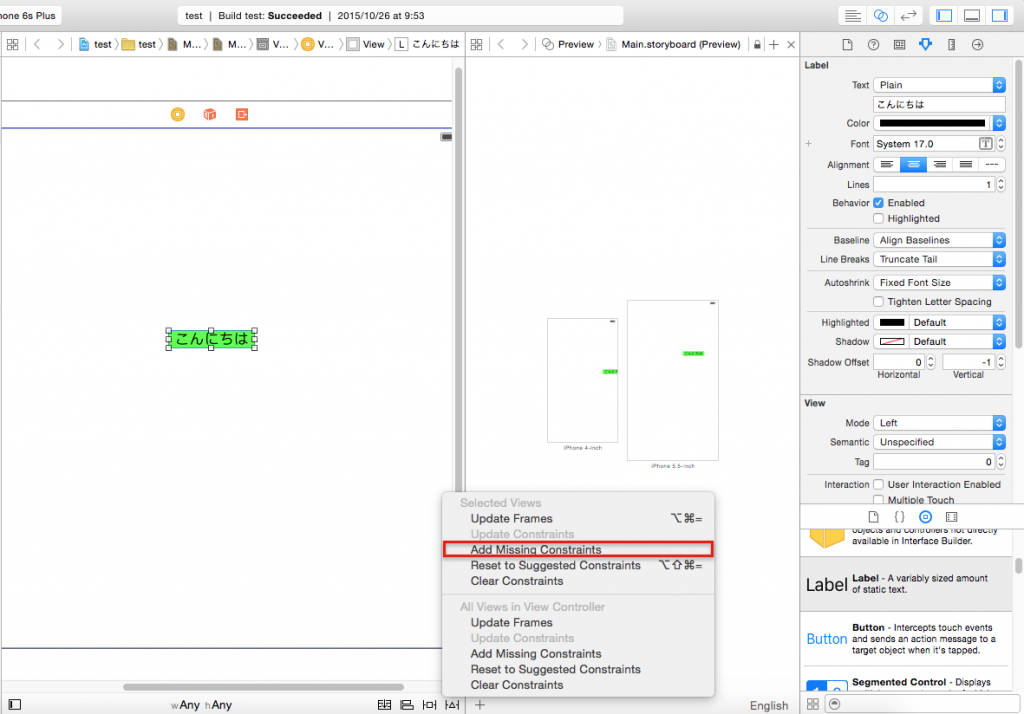
Task: Enable the Highlighted checkbox
Action: pyautogui.click(x=879, y=219)
